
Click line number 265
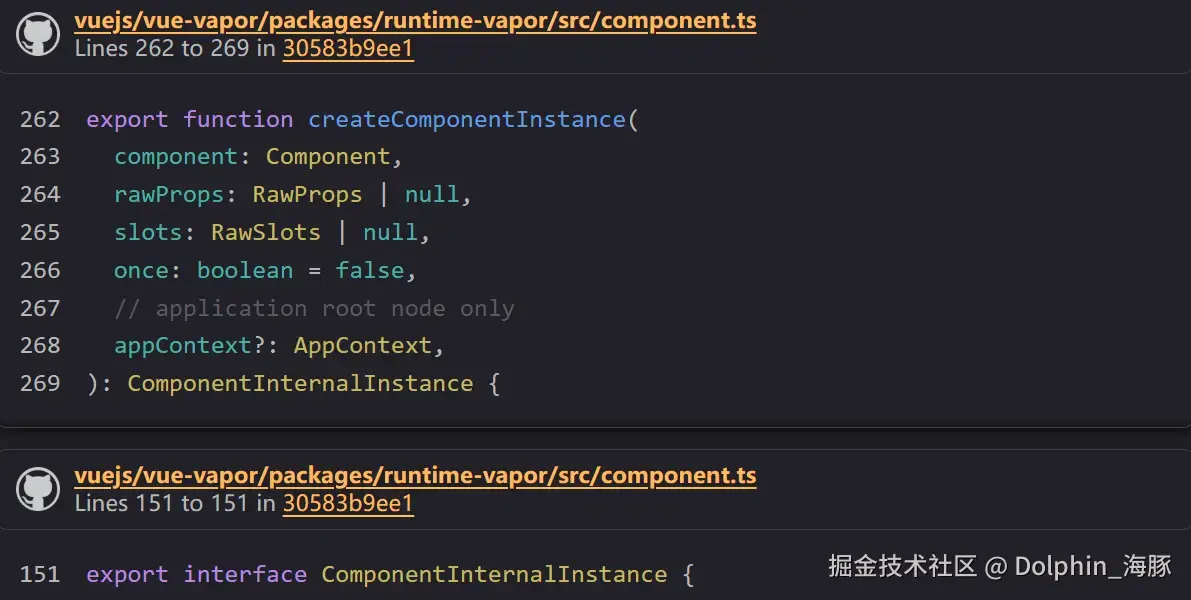click(40, 232)
